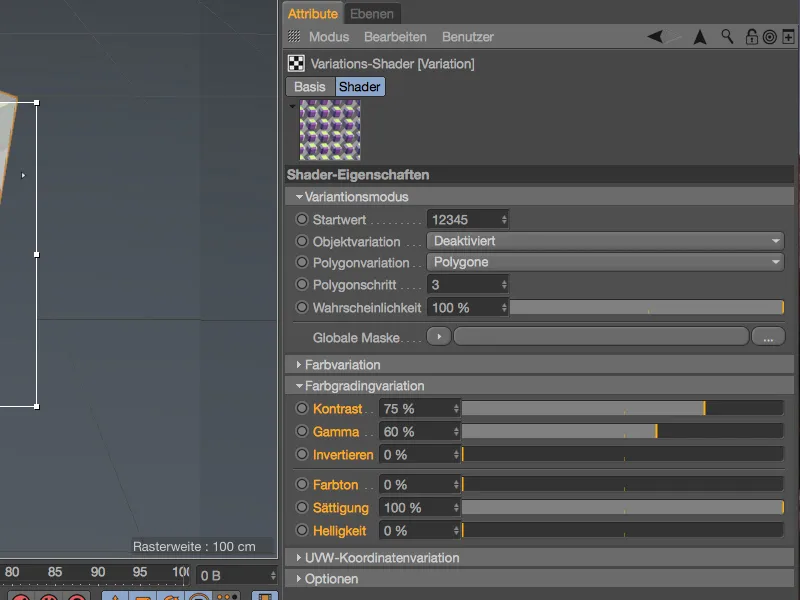The image size is (800, 600).
Task: Click the back navigation arrow in the Attribute manager
Action: tap(655, 36)
